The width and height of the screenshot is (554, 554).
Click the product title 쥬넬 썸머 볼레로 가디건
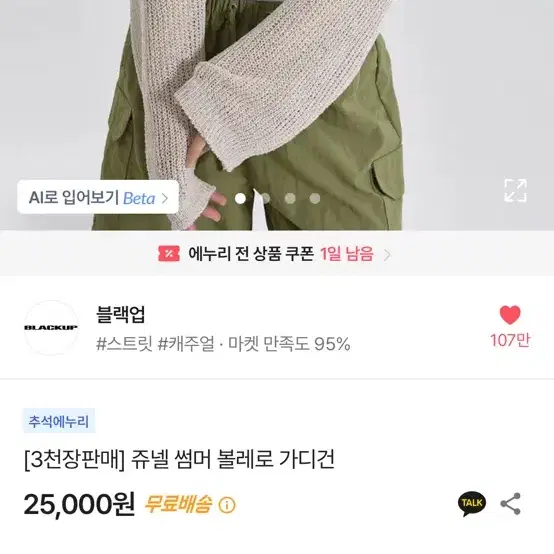(232, 459)
